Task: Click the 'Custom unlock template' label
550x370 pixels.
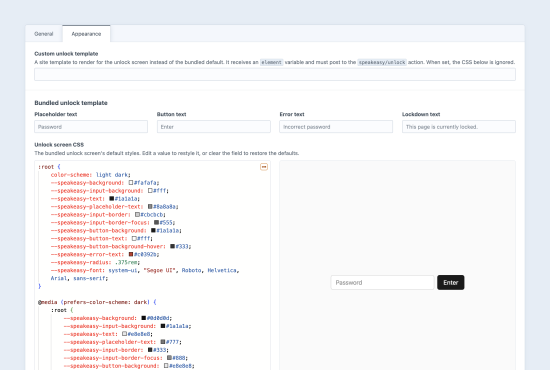Action: [66, 54]
